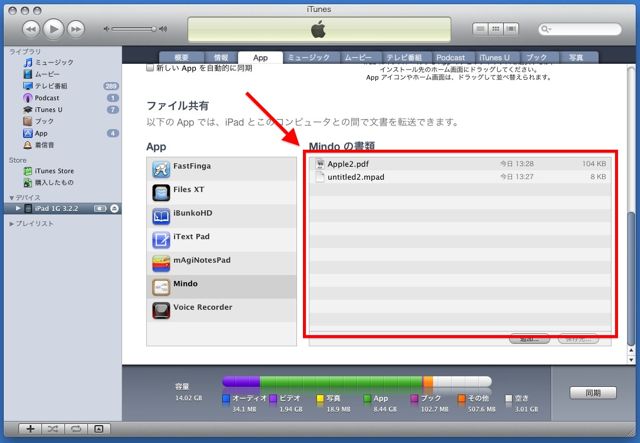Click in the iTunes search field
The width and height of the screenshot is (640, 443).
tap(580, 29)
